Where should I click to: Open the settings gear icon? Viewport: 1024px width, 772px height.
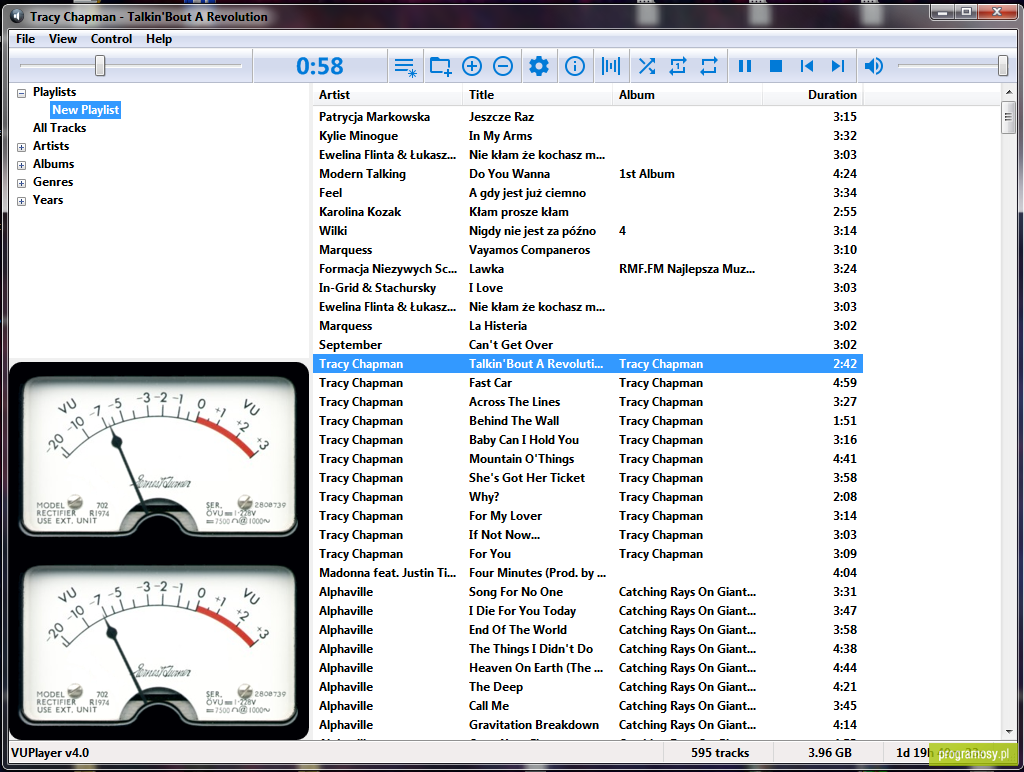pyautogui.click(x=539, y=66)
